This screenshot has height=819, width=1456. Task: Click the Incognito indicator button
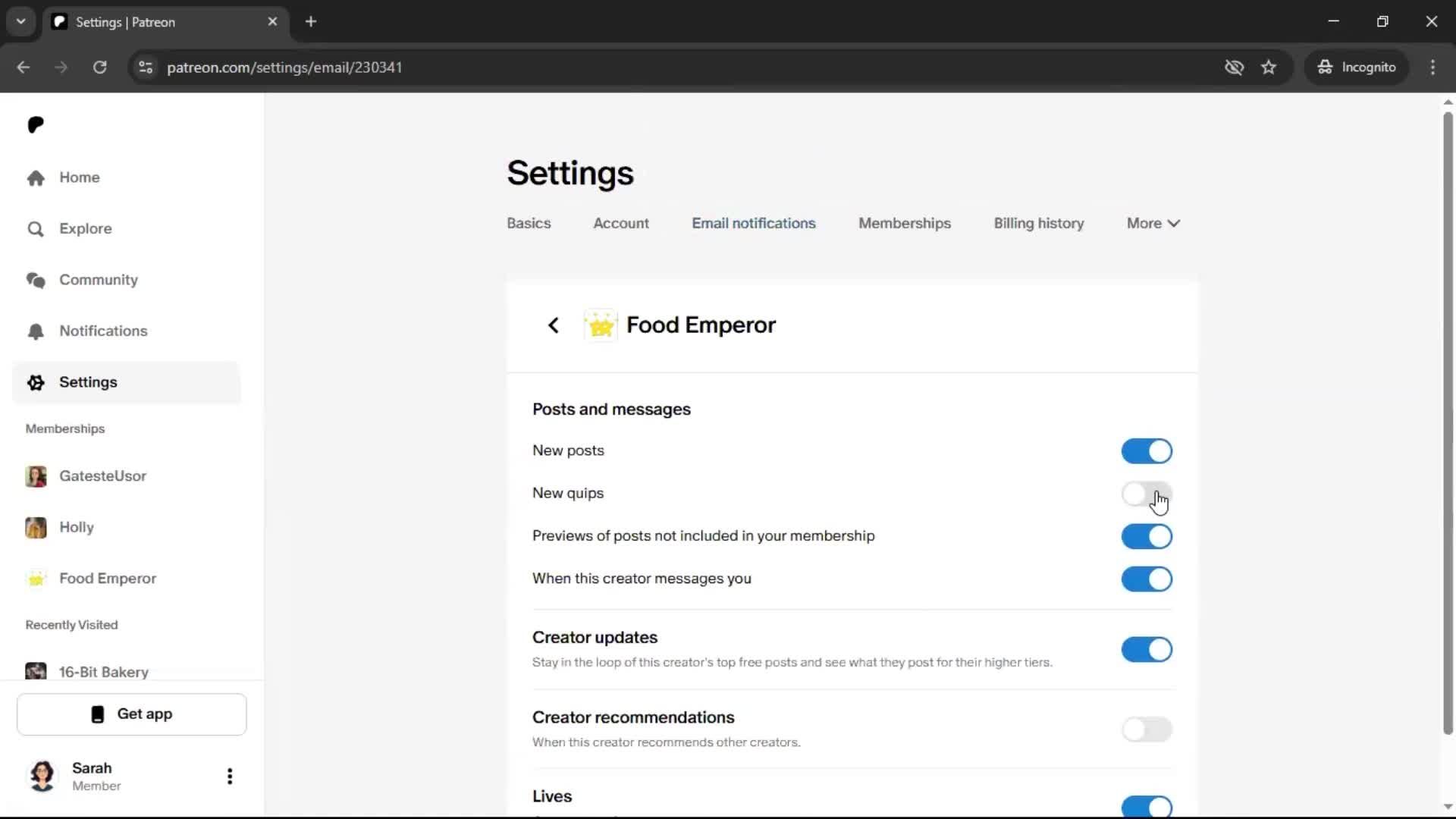1357,67
